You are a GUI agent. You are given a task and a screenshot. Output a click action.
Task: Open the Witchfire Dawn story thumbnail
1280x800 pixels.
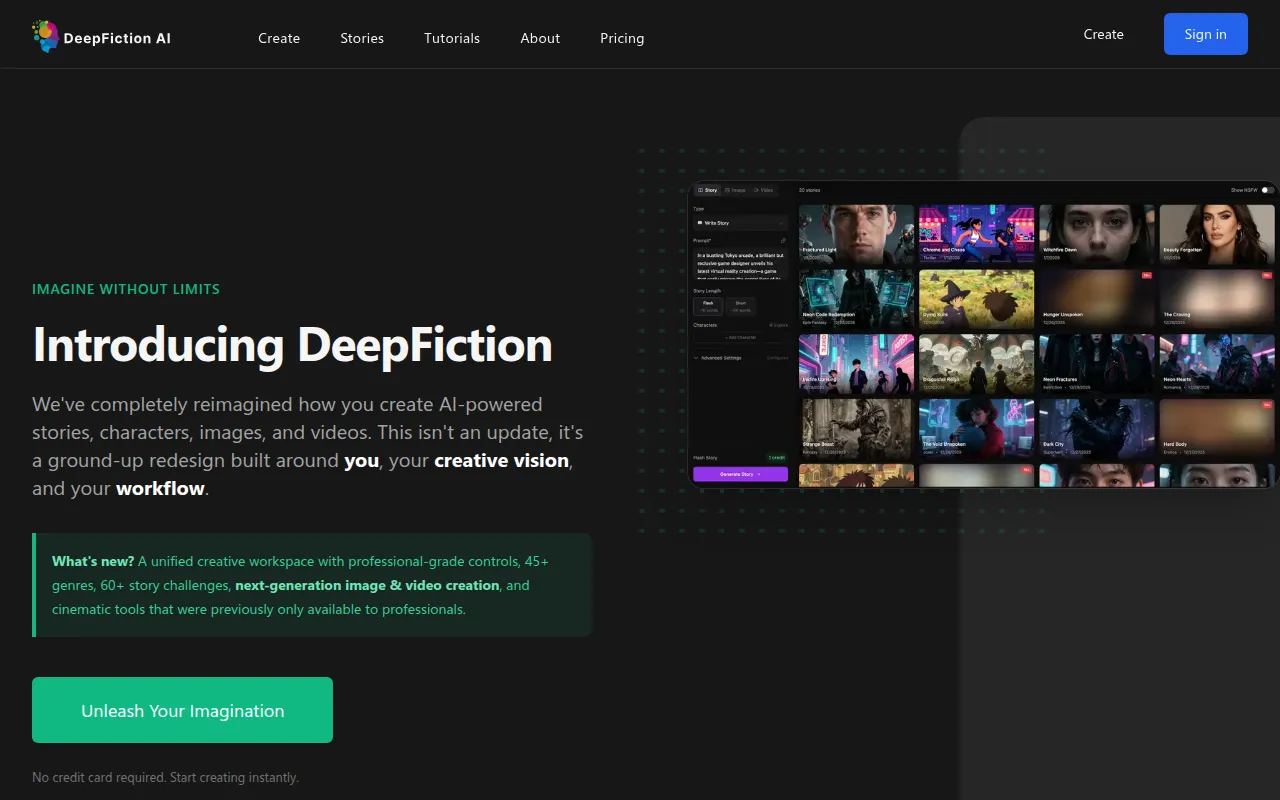point(1097,234)
